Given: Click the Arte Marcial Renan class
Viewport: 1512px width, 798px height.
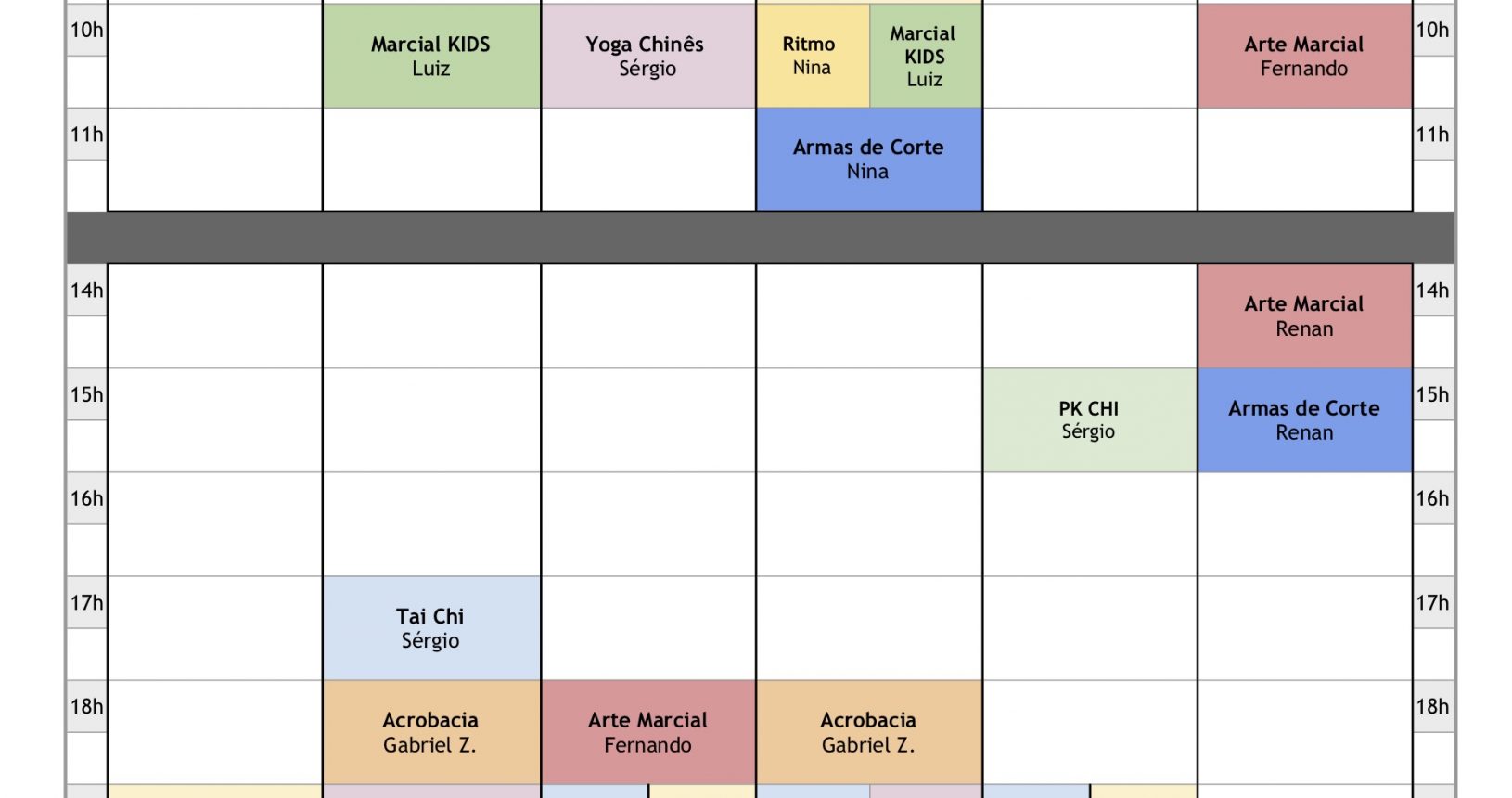Looking at the screenshot, I should click(x=1304, y=316).
